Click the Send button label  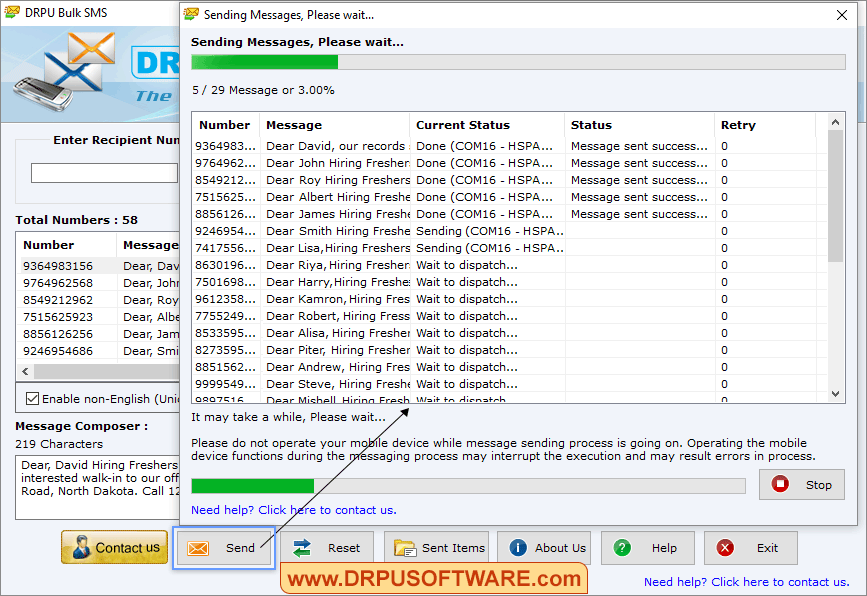click(x=241, y=548)
